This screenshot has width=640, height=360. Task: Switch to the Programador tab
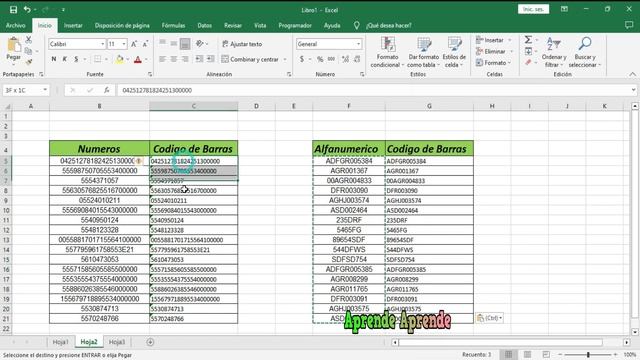coord(295,25)
